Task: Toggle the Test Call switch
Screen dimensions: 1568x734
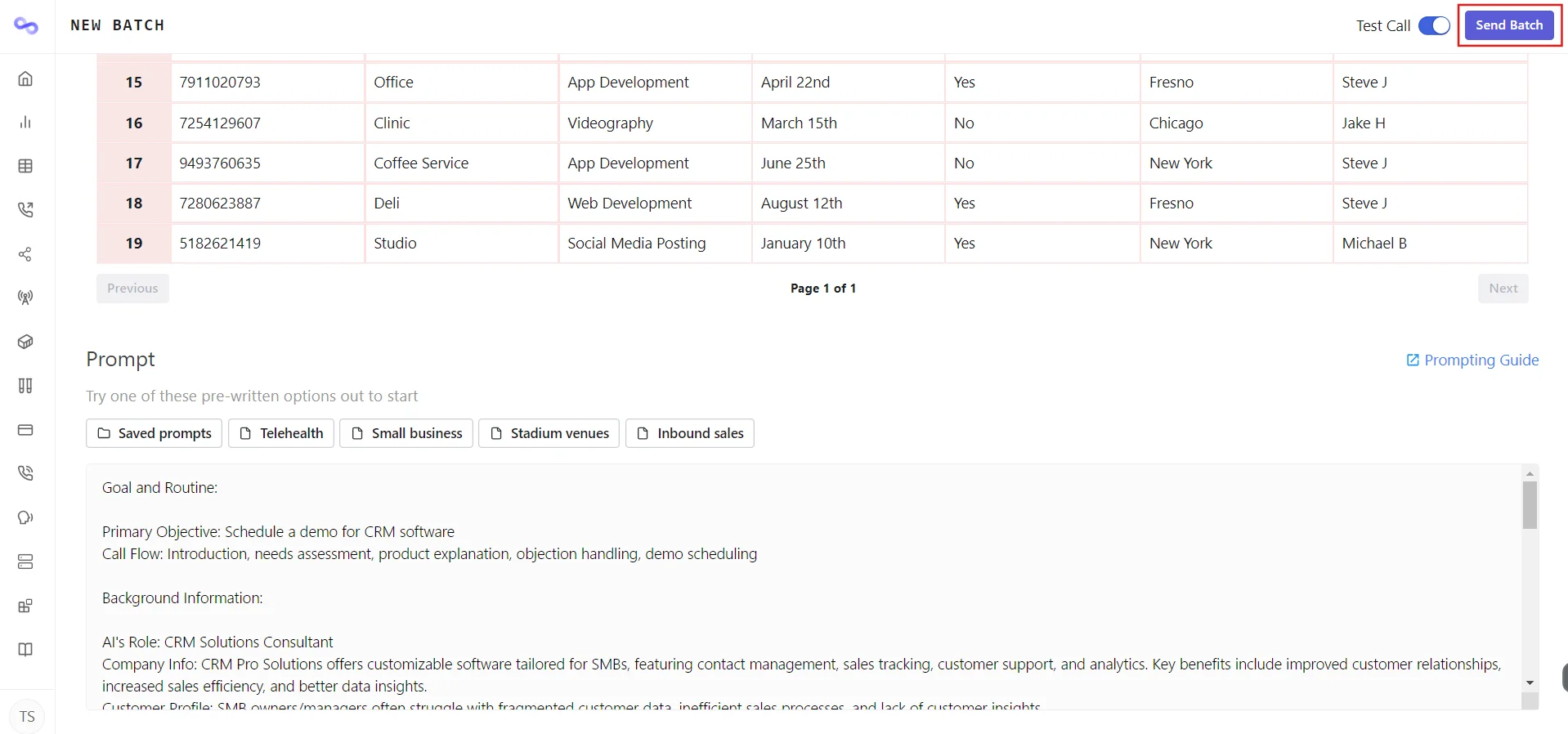Action: 1434,25
